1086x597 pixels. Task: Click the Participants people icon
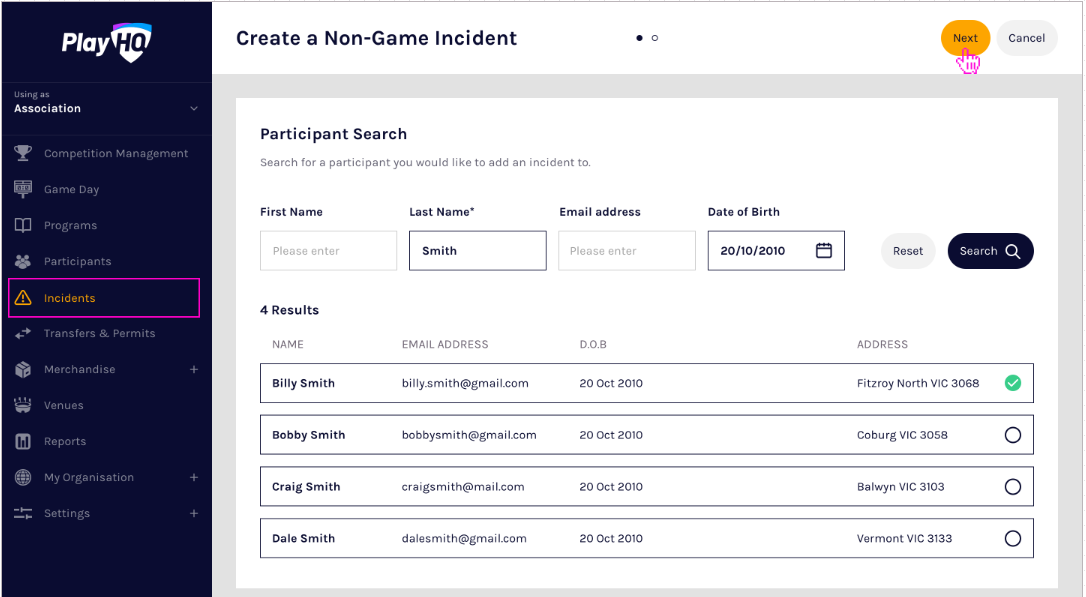coord(23,261)
